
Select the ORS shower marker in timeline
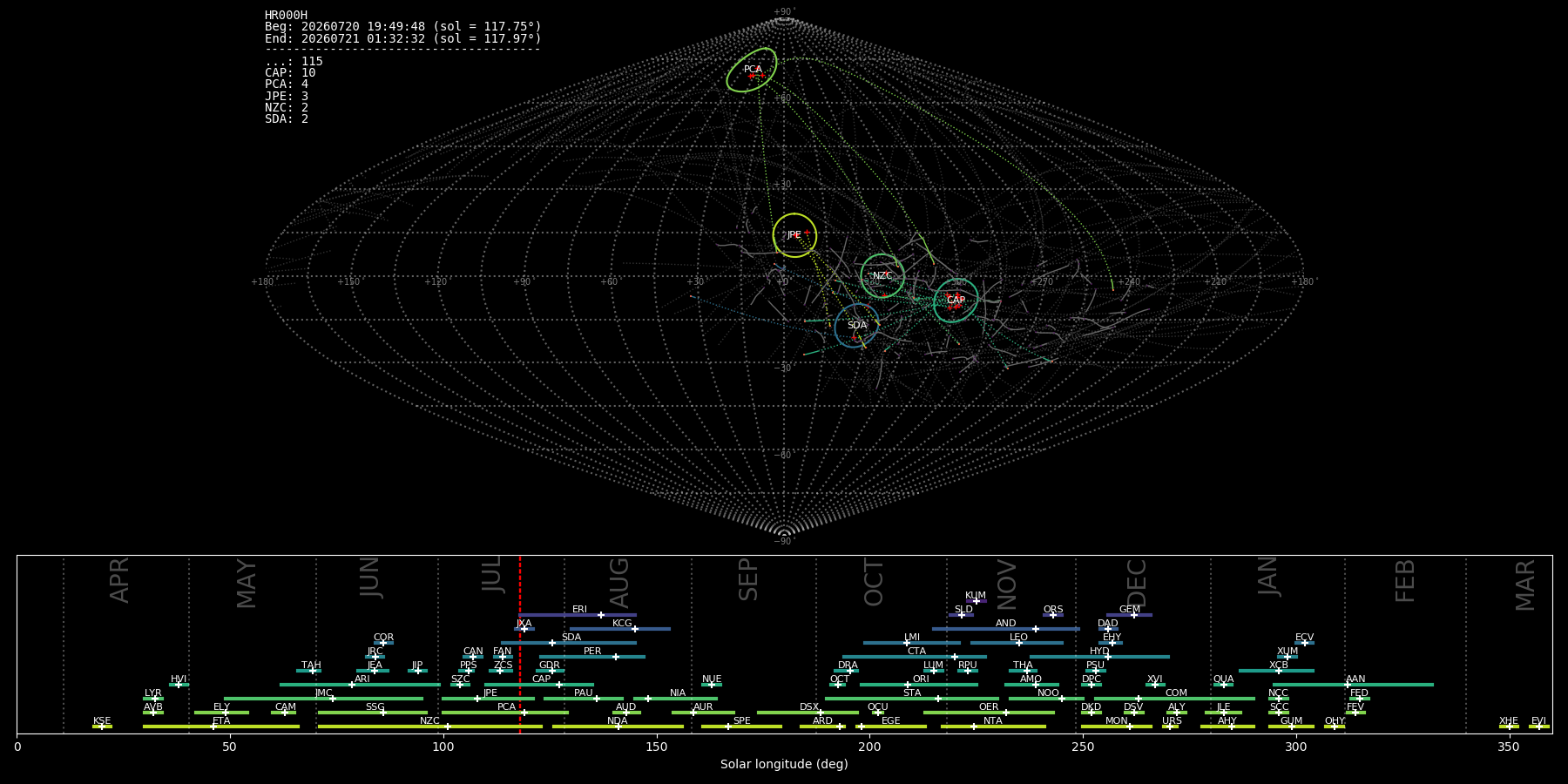(x=1053, y=615)
